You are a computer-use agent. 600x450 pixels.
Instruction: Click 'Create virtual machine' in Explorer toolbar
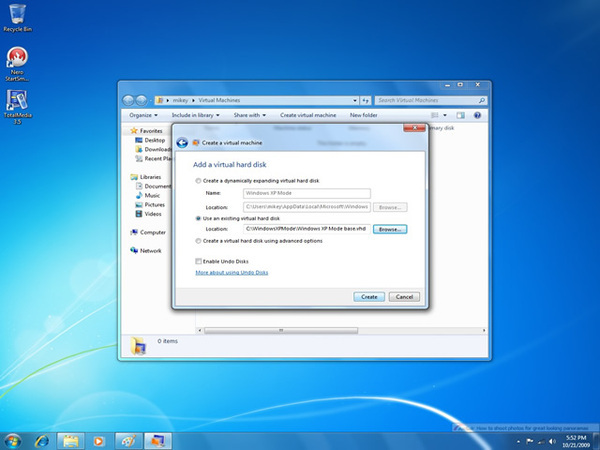308,115
